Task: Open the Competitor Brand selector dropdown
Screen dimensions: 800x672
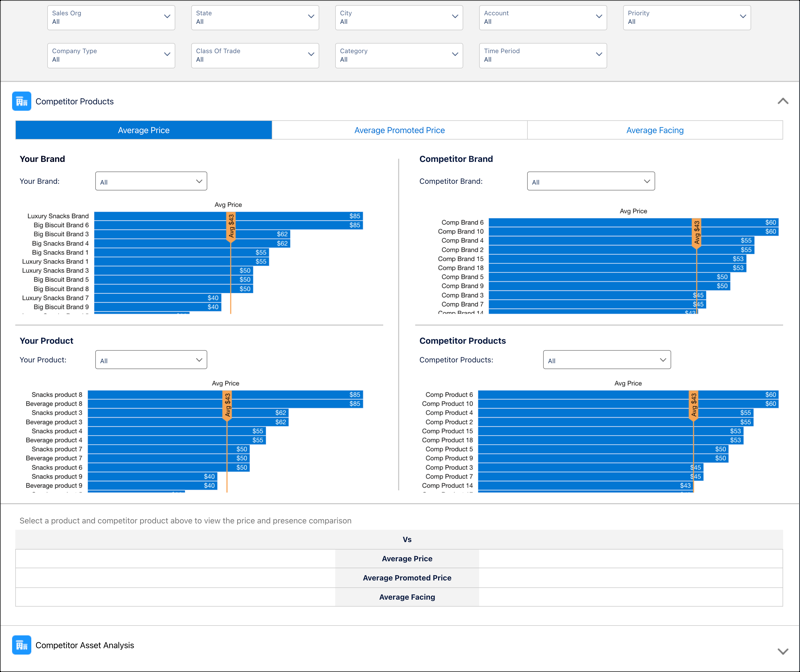Action: [591, 181]
